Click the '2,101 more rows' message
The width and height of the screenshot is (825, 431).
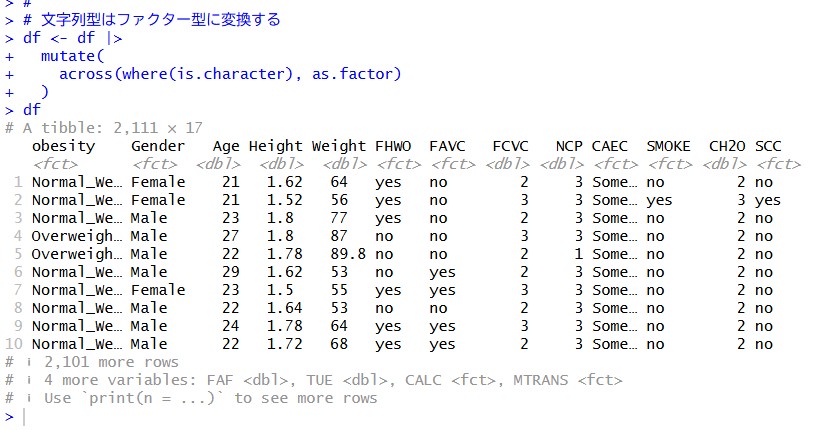pos(111,362)
